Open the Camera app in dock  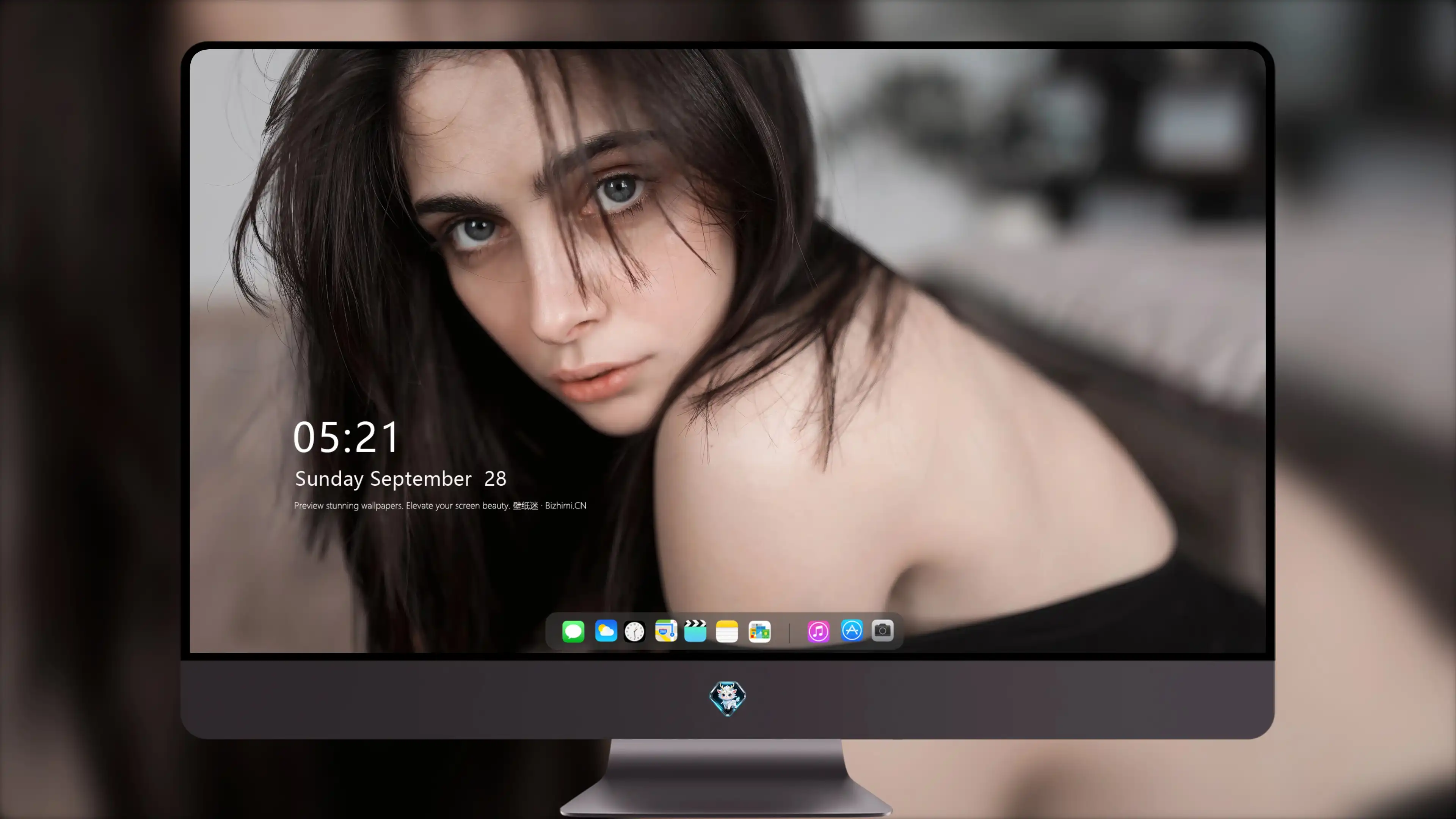[882, 630]
